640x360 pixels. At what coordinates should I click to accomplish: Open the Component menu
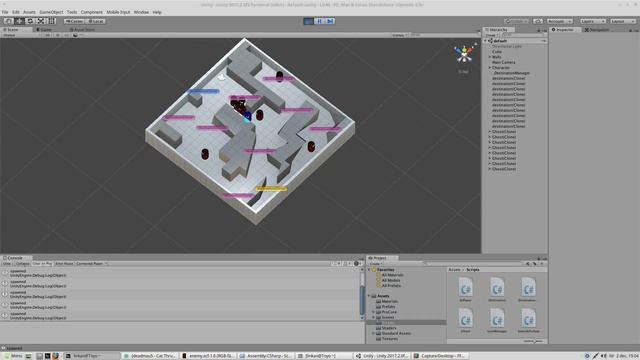(x=91, y=12)
